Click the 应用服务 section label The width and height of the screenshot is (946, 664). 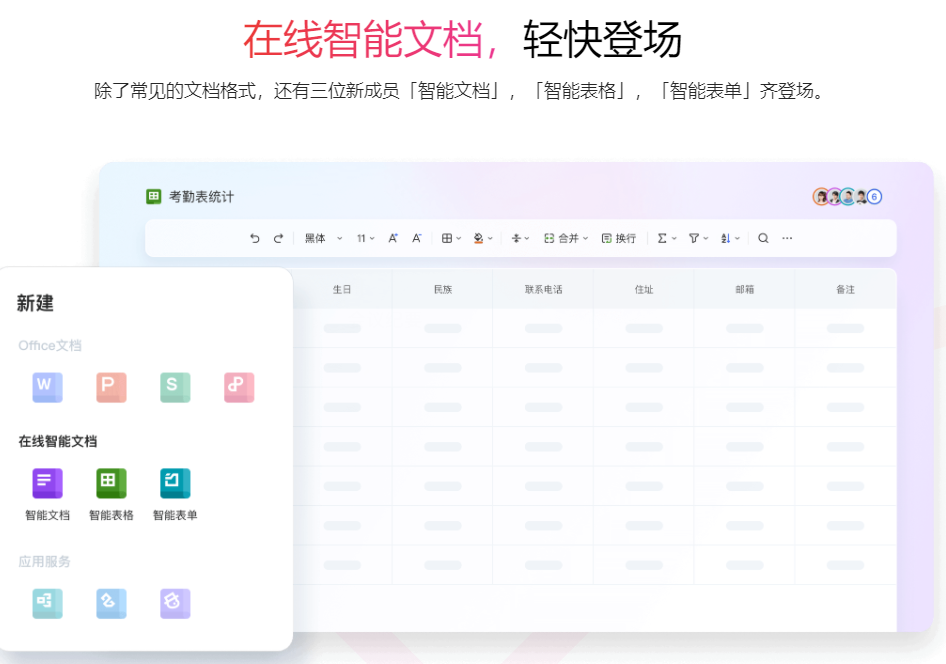point(44,561)
